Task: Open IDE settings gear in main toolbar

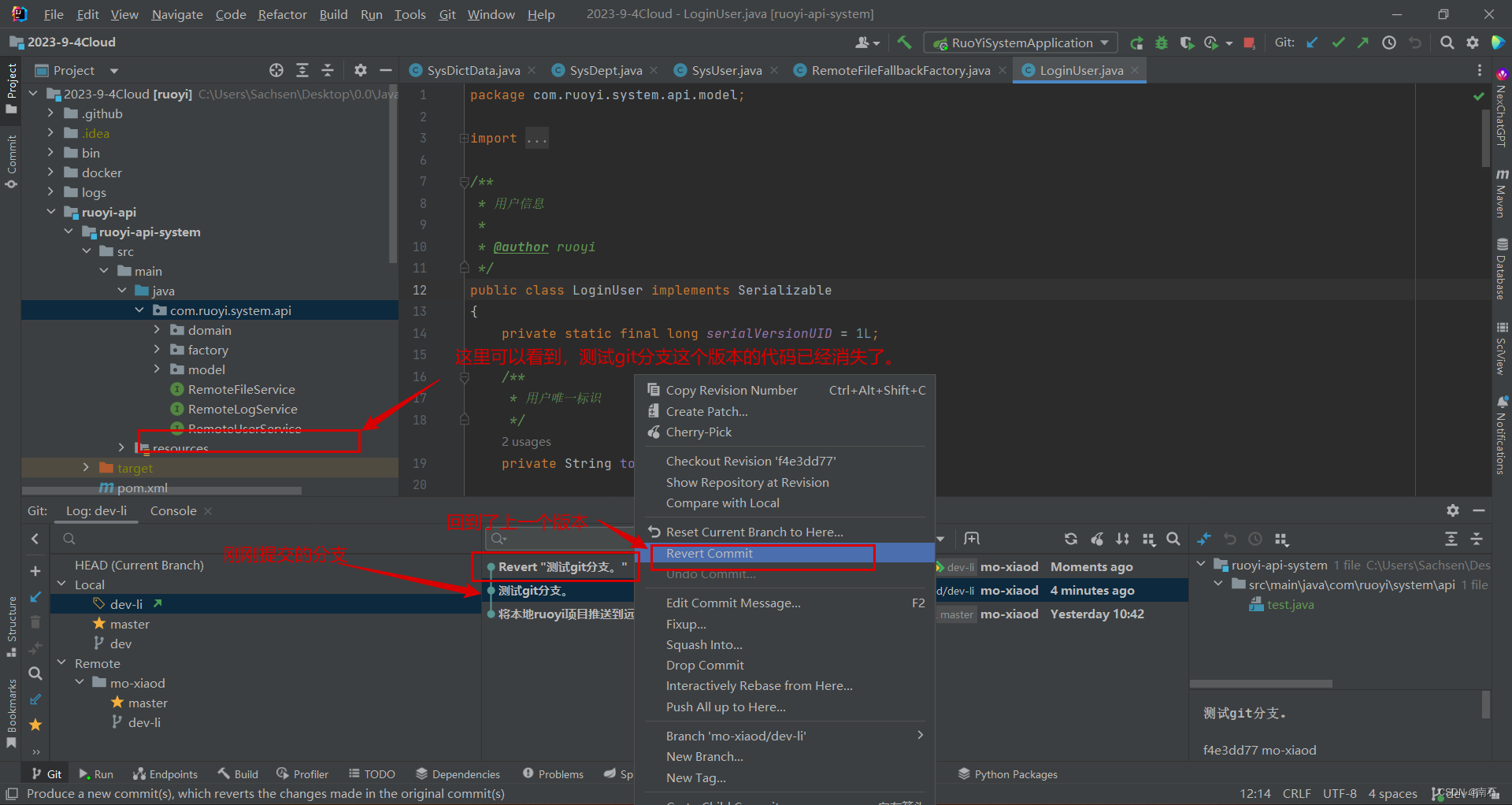Action: click(1473, 43)
